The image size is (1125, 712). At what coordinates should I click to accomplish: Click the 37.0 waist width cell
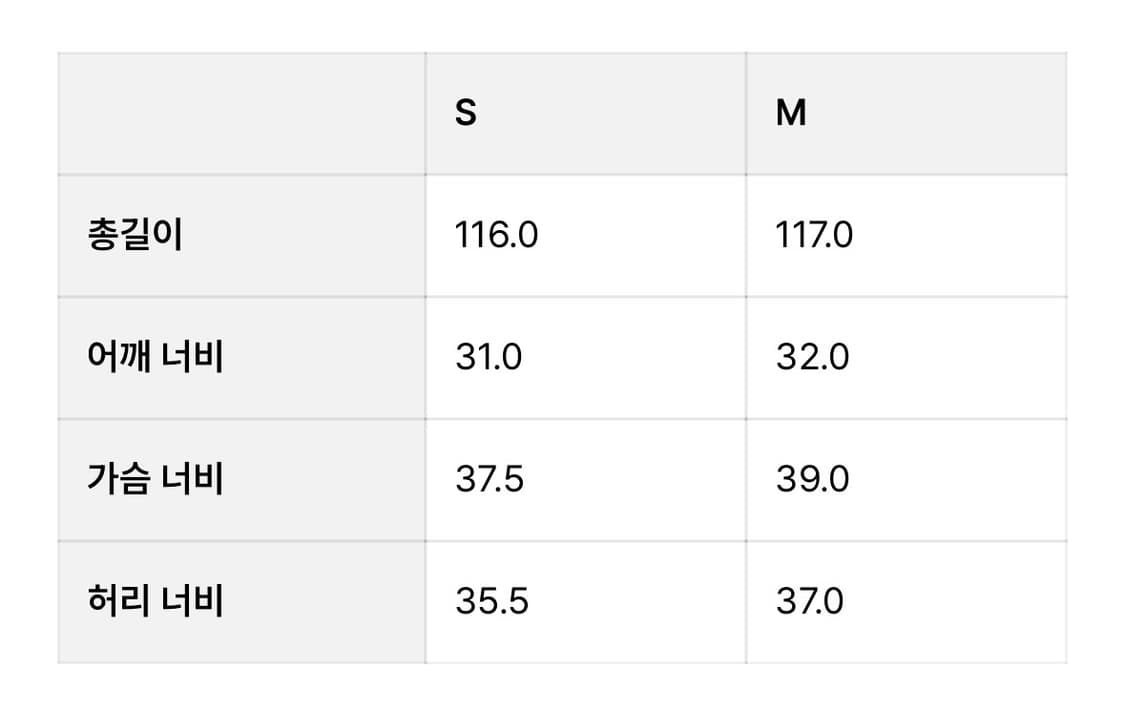point(809,601)
